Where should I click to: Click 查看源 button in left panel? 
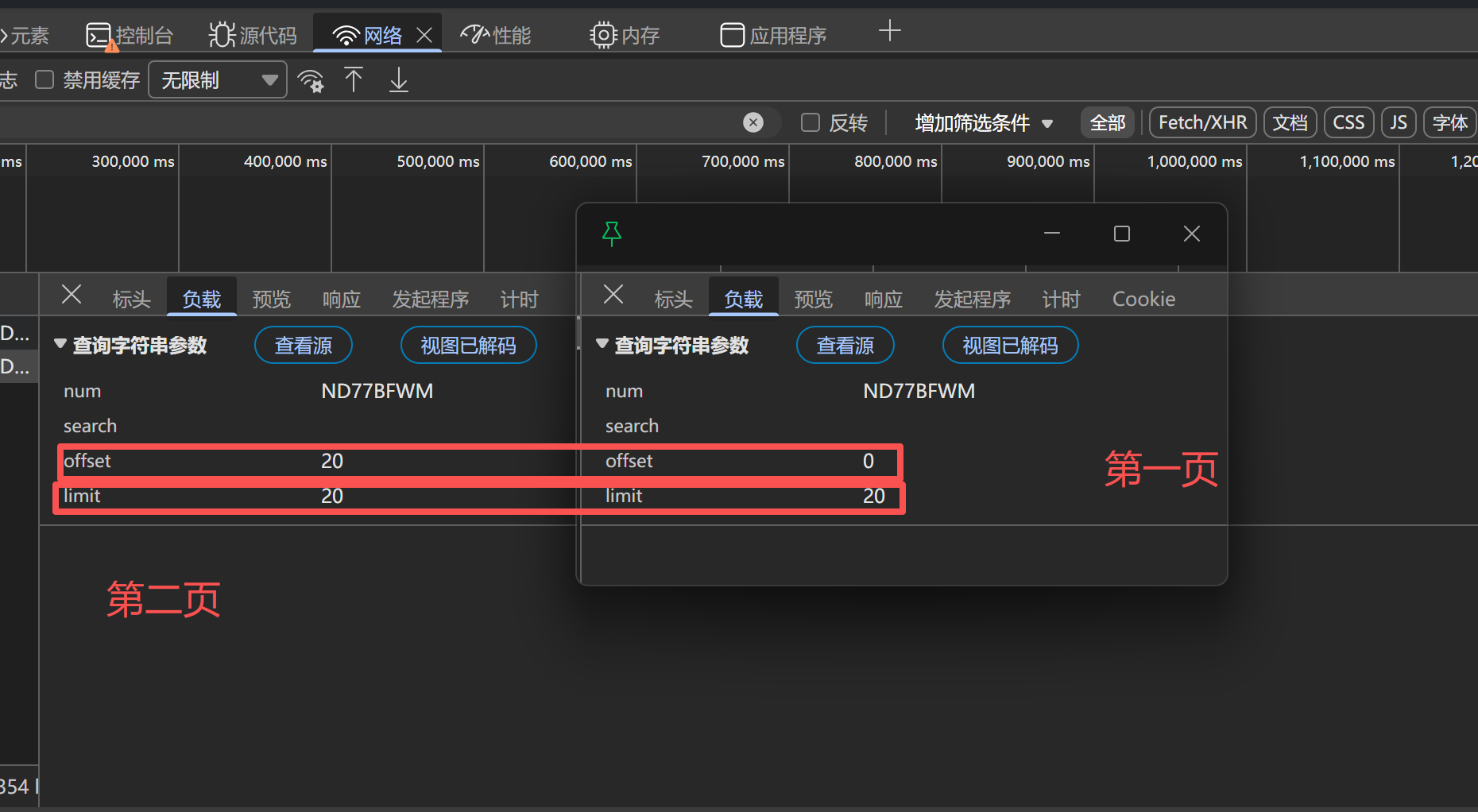pos(304,346)
